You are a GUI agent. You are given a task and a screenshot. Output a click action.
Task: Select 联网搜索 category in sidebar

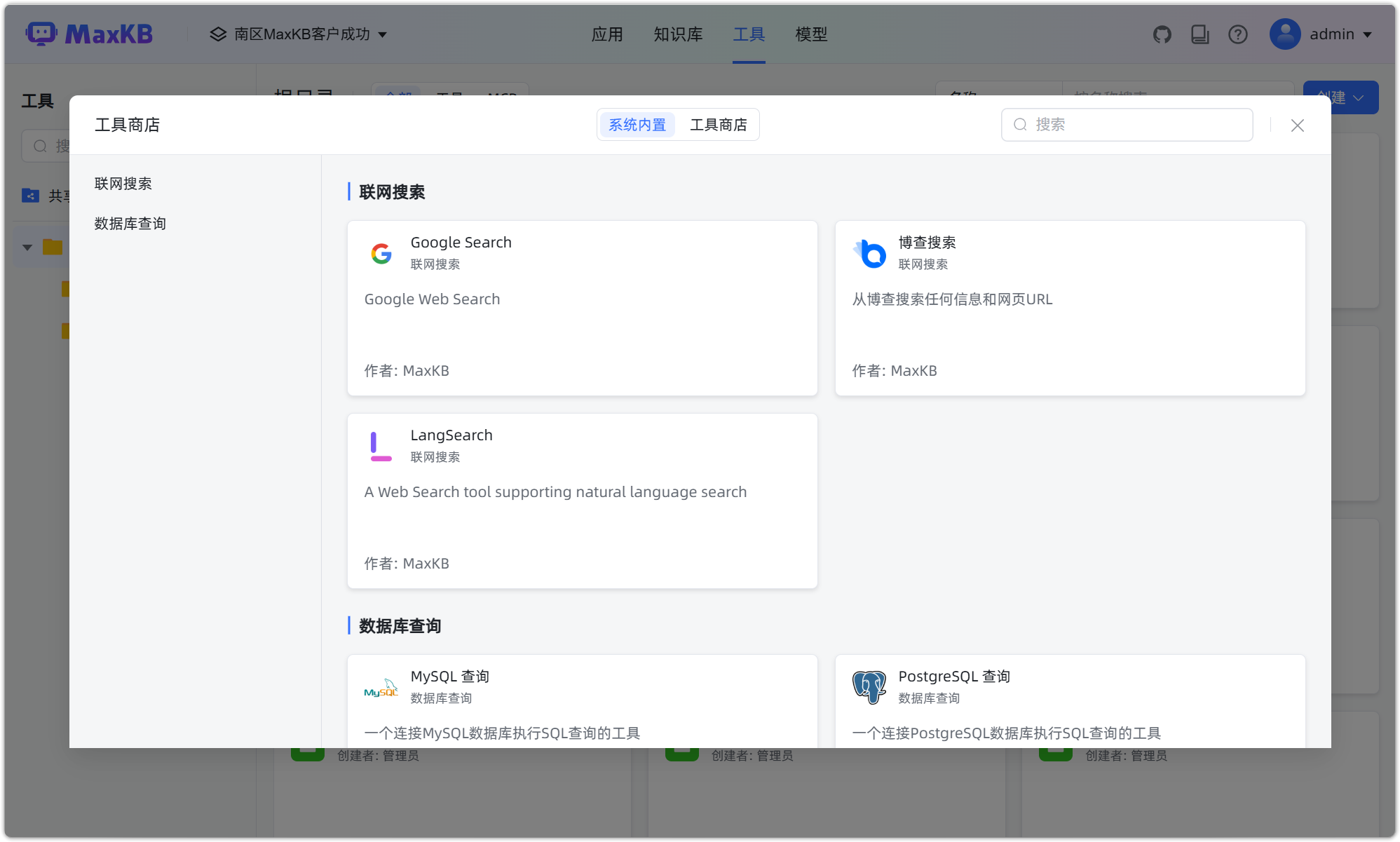(123, 183)
